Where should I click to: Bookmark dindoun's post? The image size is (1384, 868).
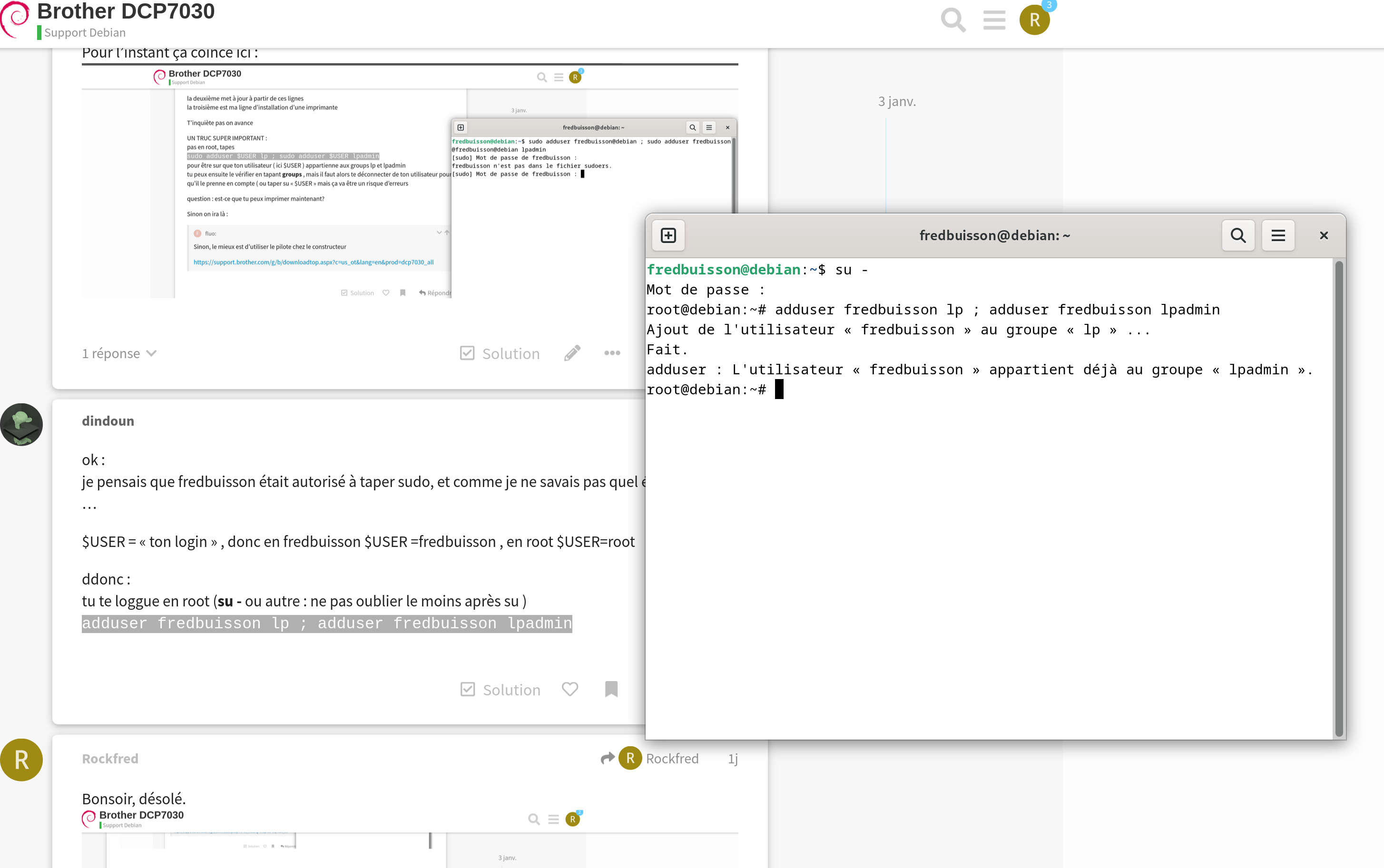(611, 689)
